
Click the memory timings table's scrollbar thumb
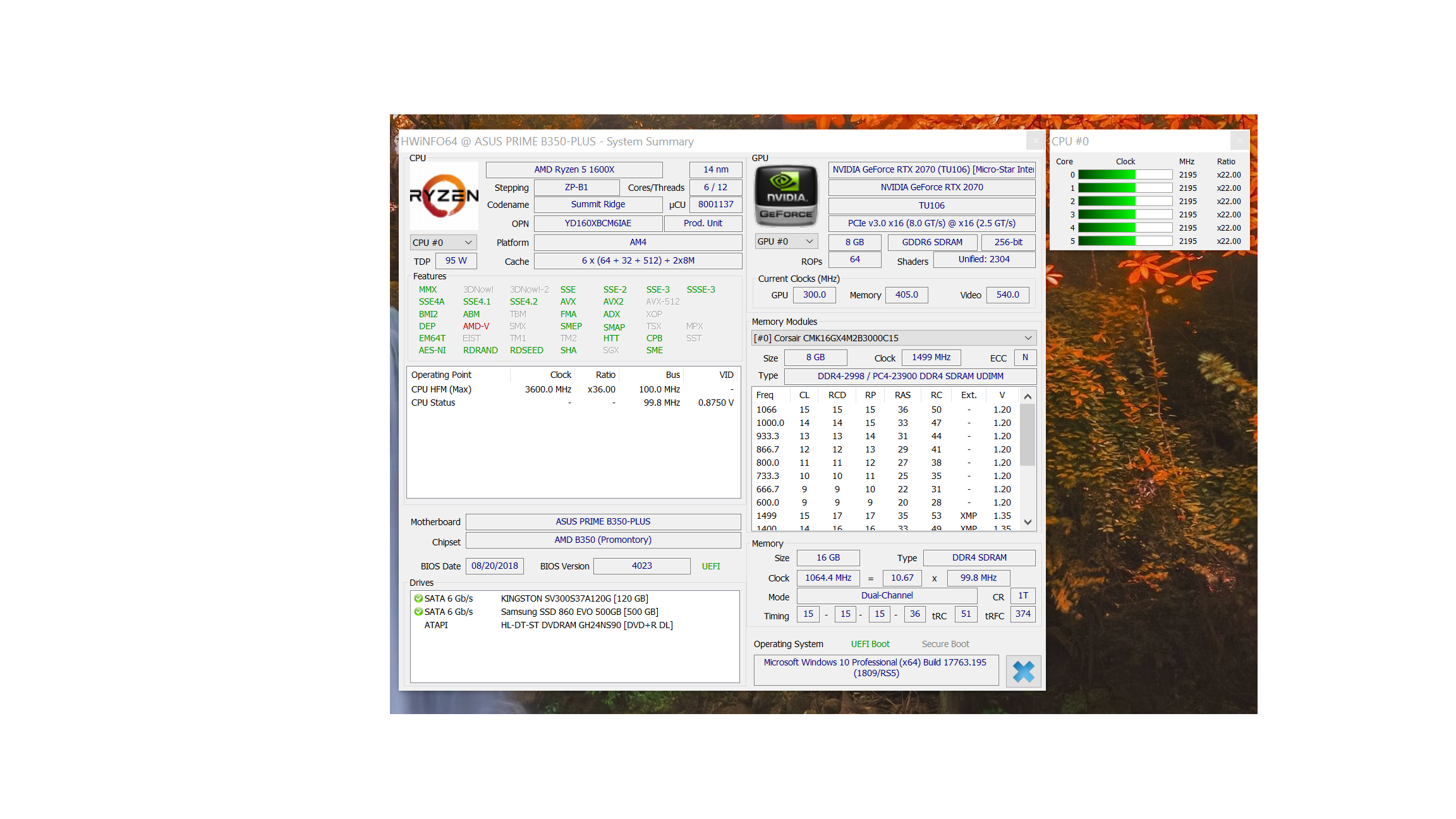point(1028,435)
